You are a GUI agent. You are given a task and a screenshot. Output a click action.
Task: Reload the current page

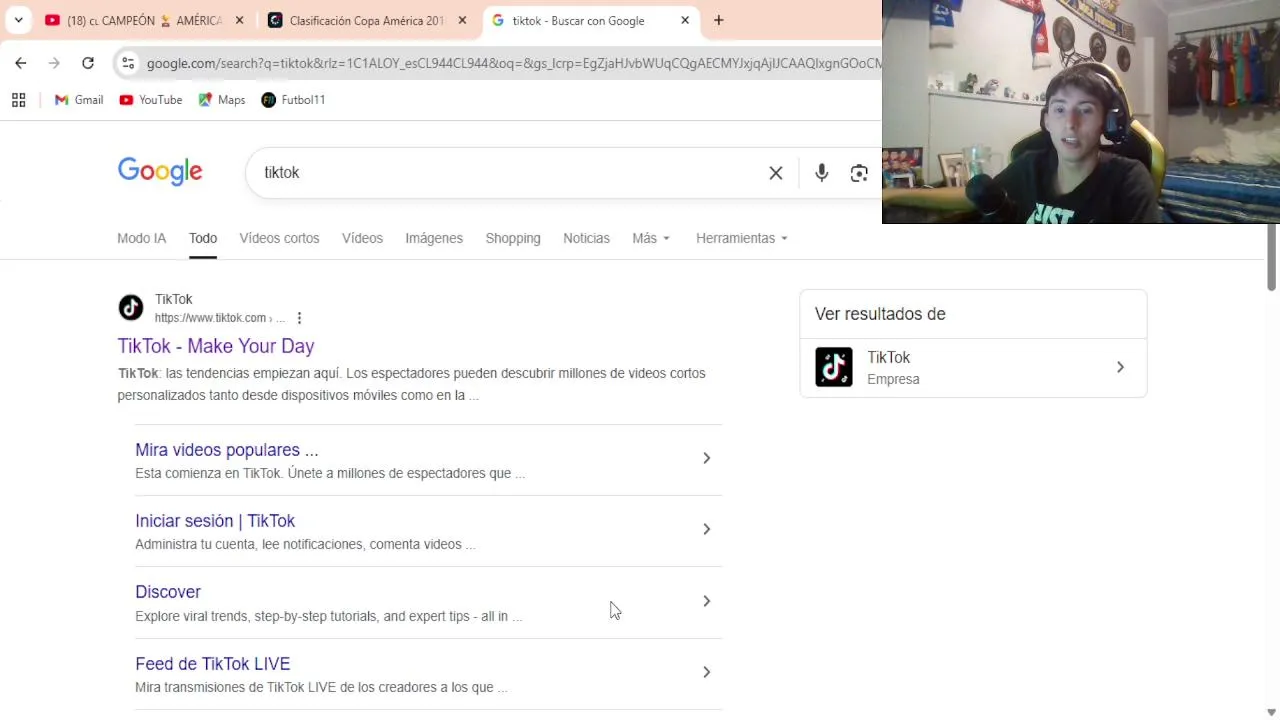click(88, 63)
